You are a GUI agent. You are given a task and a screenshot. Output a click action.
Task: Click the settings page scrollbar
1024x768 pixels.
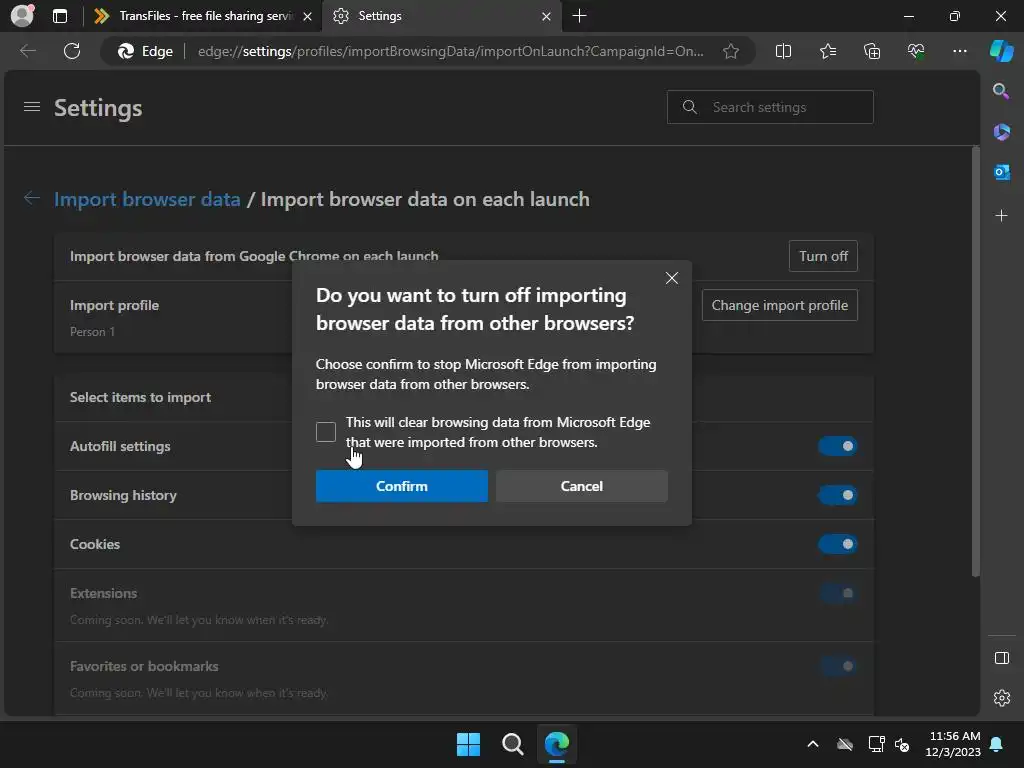click(x=975, y=361)
